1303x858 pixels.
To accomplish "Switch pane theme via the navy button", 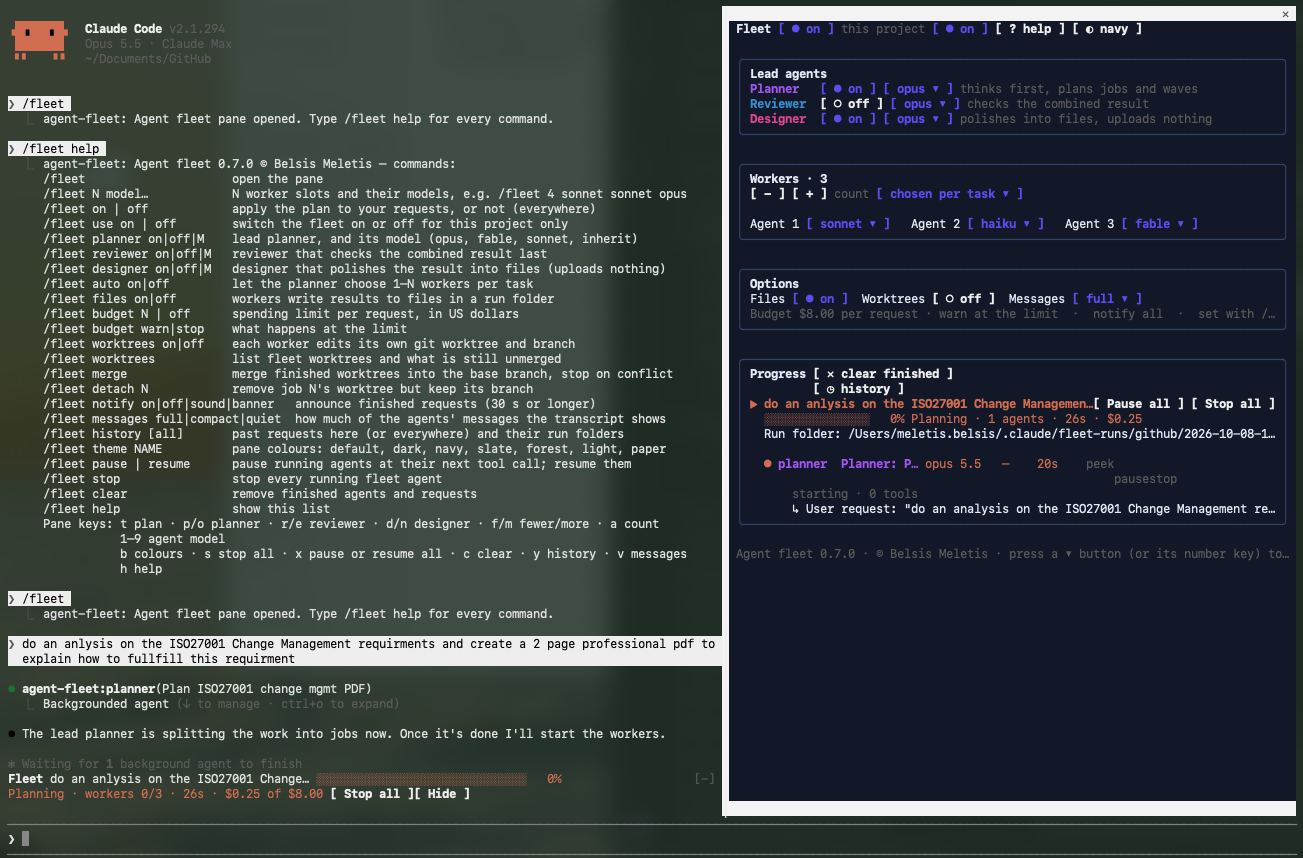I will (x=1107, y=29).
